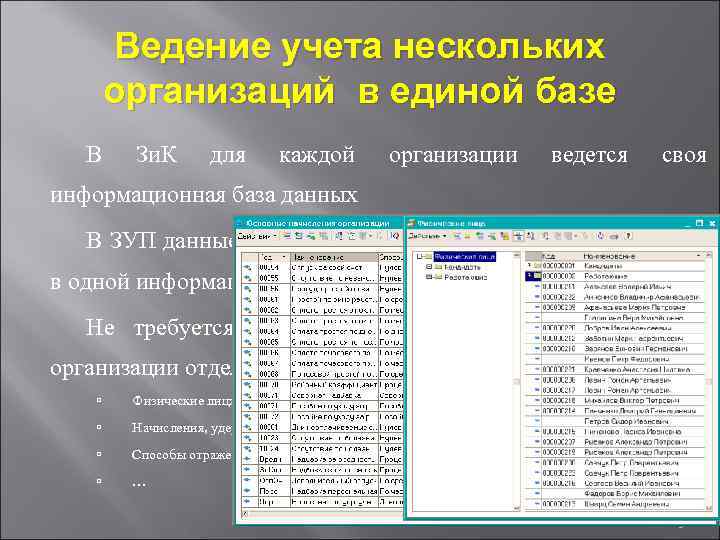Select accrual row with code 00065
The height and width of the screenshot is (540, 720).
[322, 342]
